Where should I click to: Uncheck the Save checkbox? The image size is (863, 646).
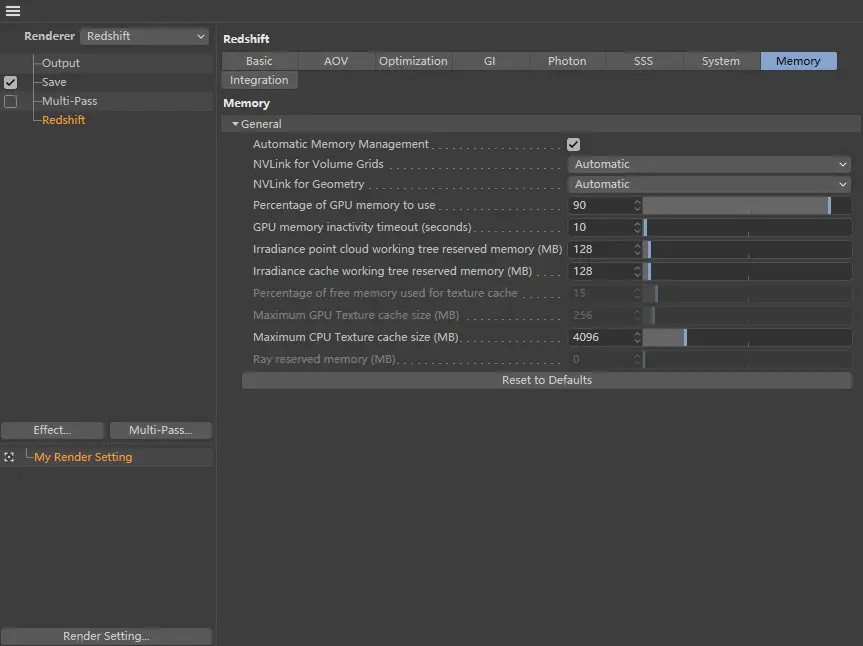pyautogui.click(x=11, y=82)
